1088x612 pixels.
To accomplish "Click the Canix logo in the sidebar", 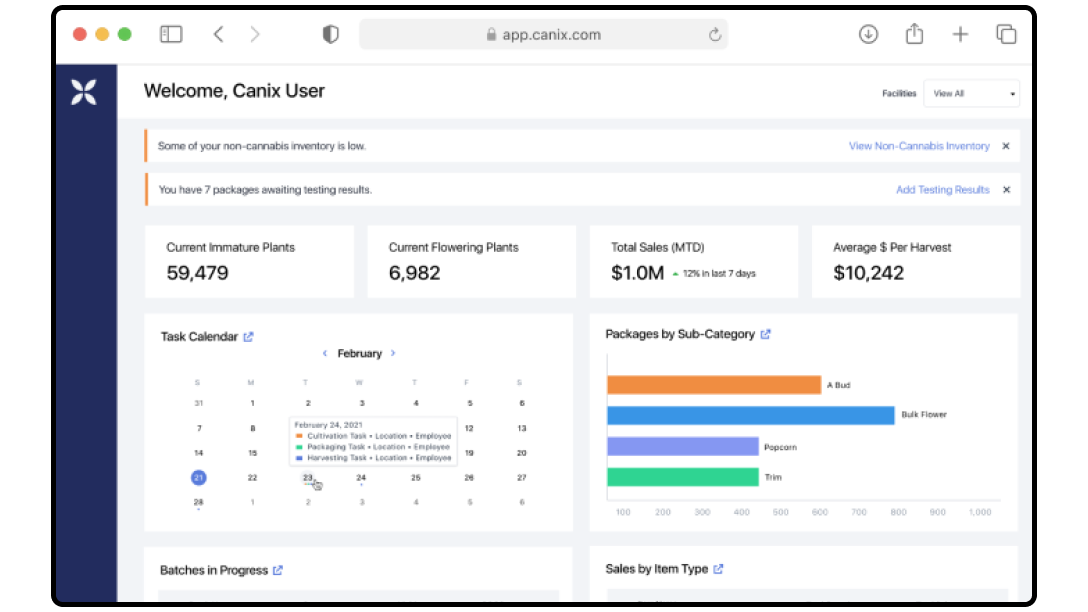I will (84, 92).
